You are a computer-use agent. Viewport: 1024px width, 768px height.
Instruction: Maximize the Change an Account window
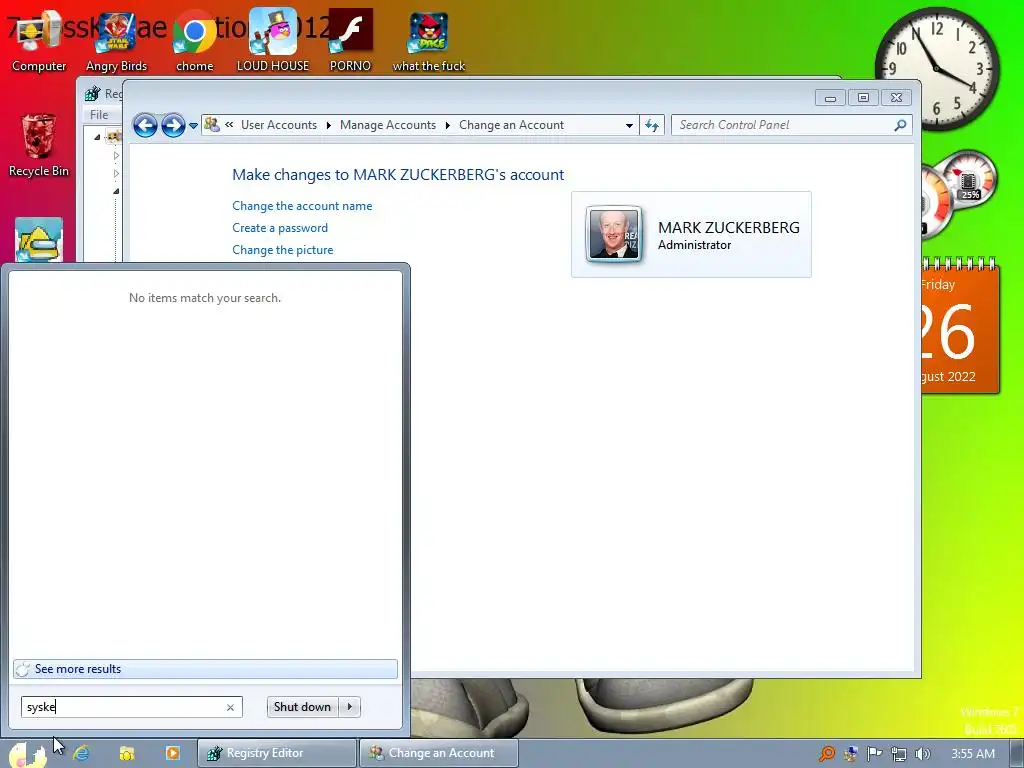[863, 98]
